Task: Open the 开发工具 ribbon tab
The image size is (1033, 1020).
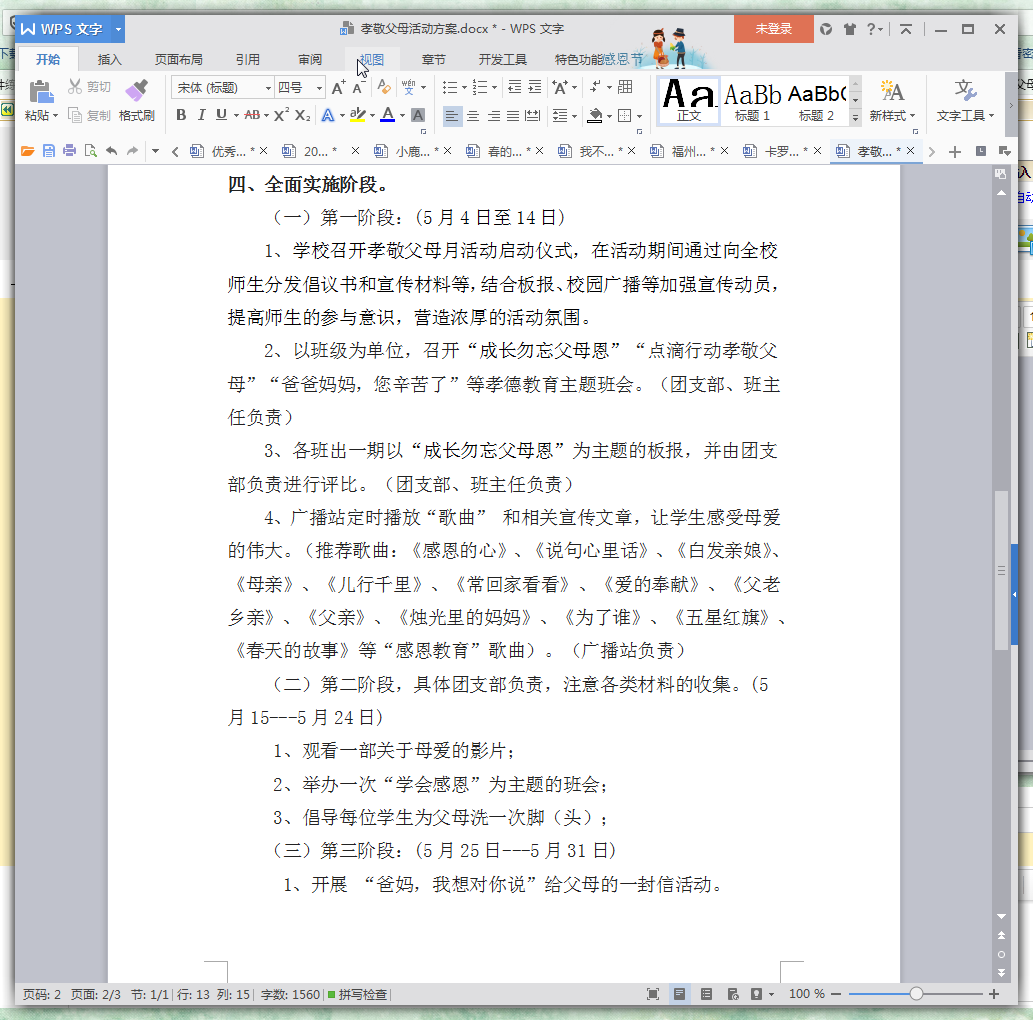Action: click(503, 59)
